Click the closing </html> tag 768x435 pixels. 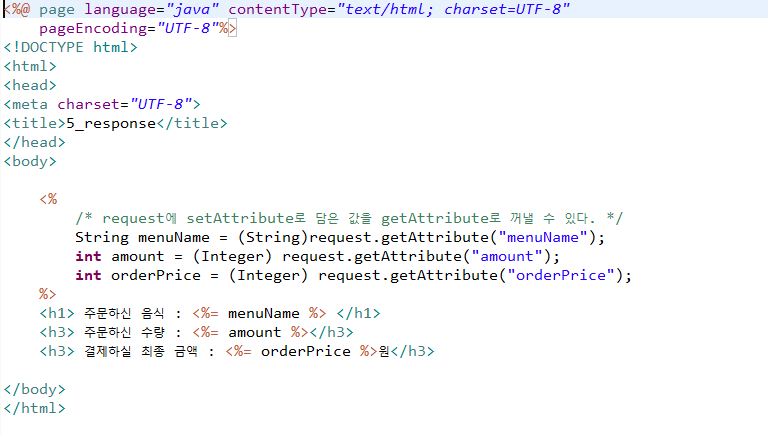pos(34,409)
